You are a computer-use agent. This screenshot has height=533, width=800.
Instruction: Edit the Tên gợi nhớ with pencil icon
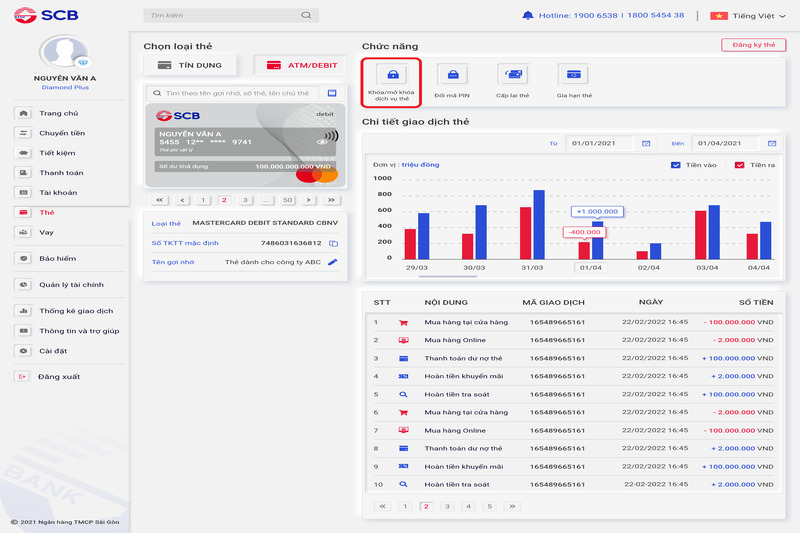tap(333, 262)
